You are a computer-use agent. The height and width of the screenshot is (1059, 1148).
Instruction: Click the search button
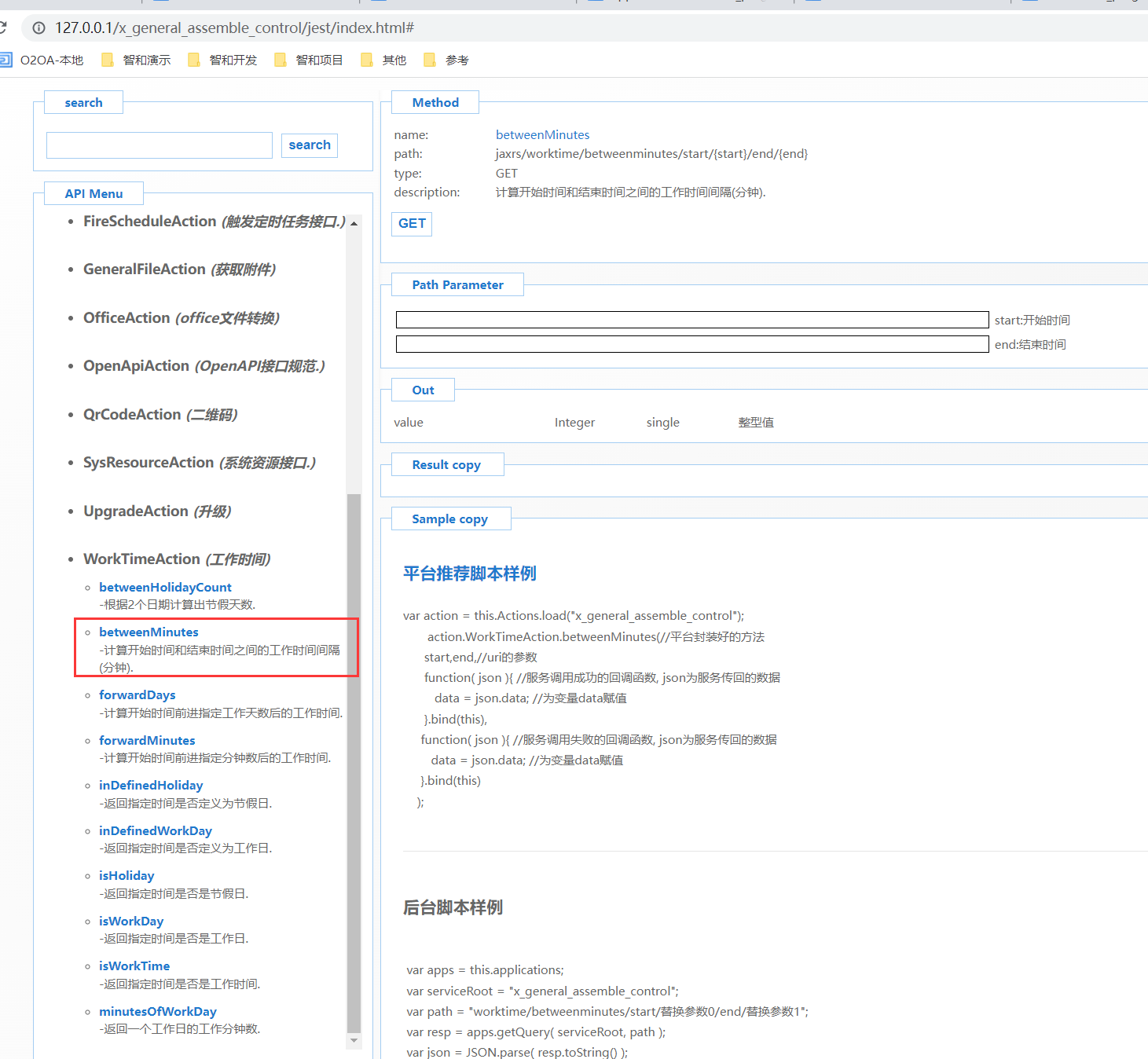[x=310, y=145]
